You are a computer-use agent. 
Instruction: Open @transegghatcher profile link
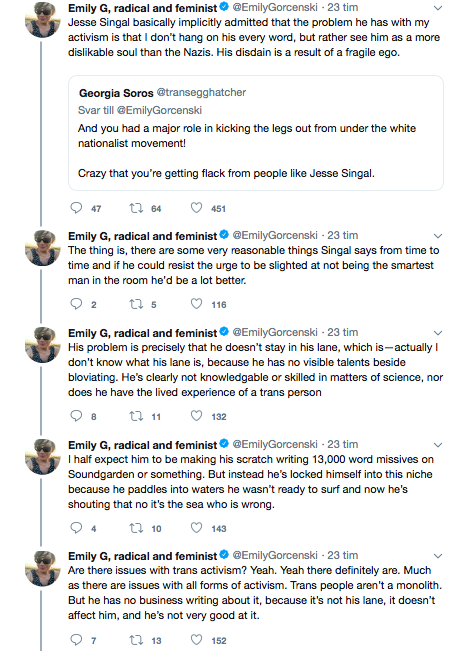pos(201,92)
